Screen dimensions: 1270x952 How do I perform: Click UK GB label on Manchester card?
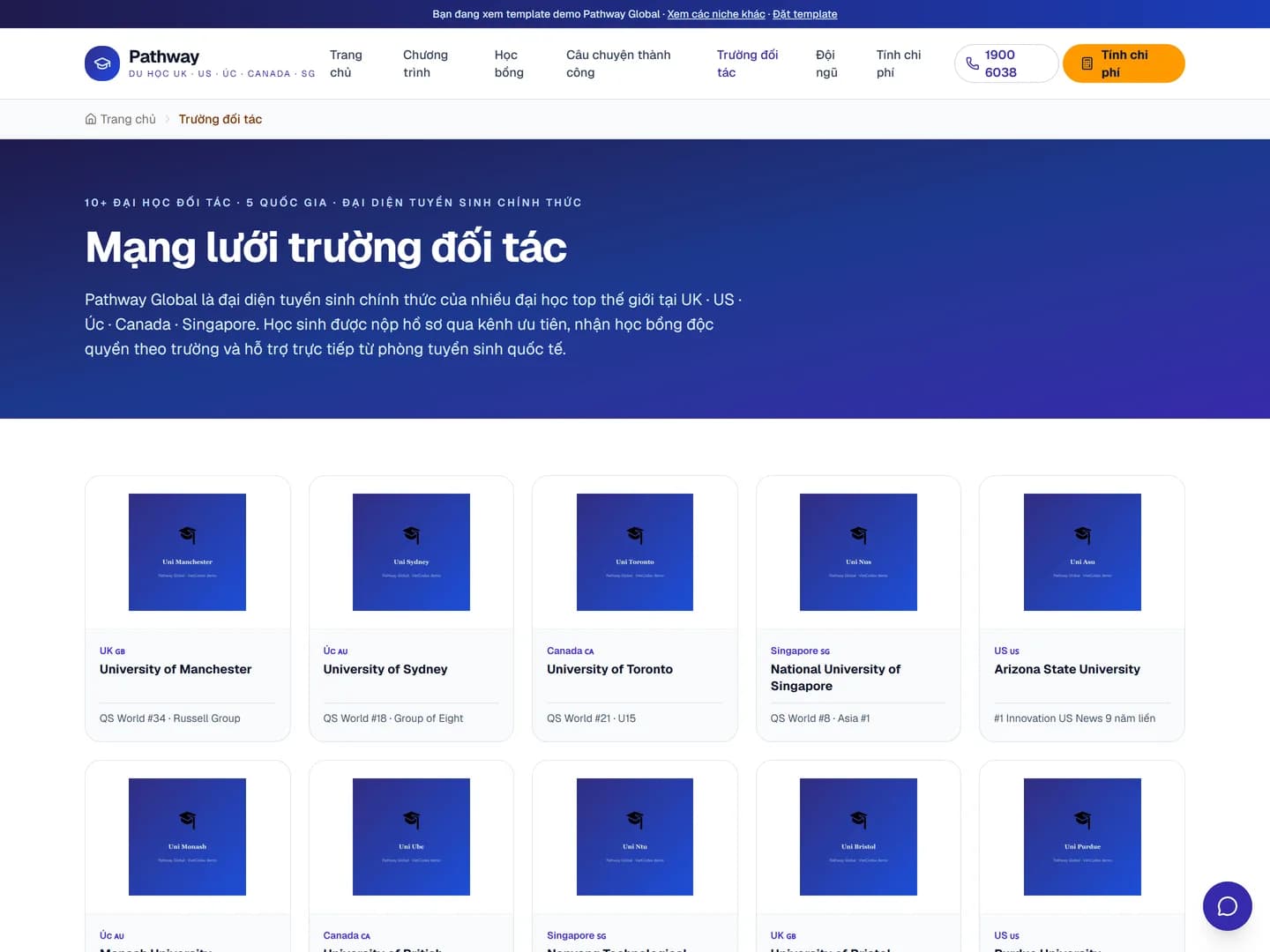point(113,651)
